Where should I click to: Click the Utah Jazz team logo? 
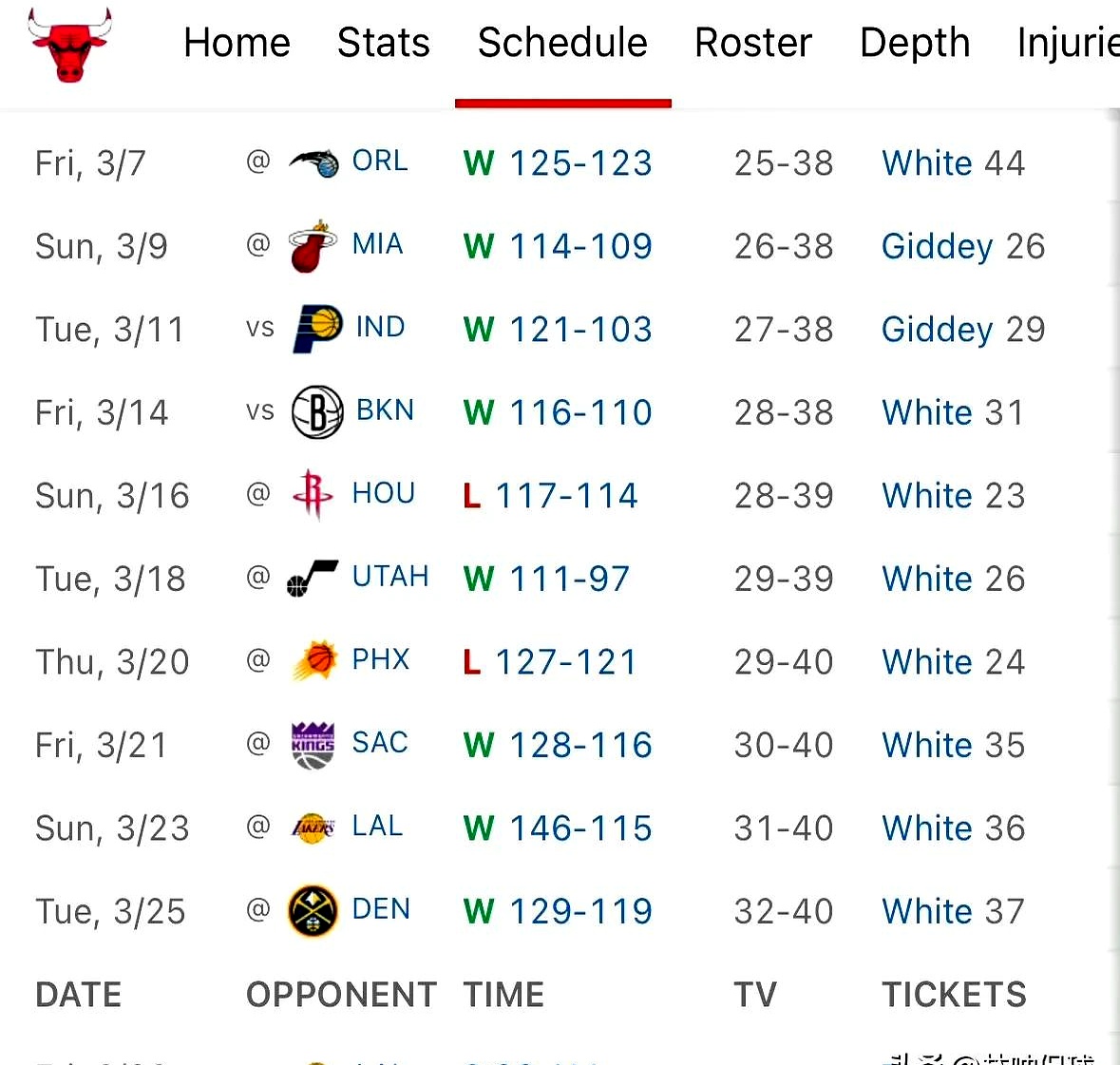pyautogui.click(x=313, y=578)
